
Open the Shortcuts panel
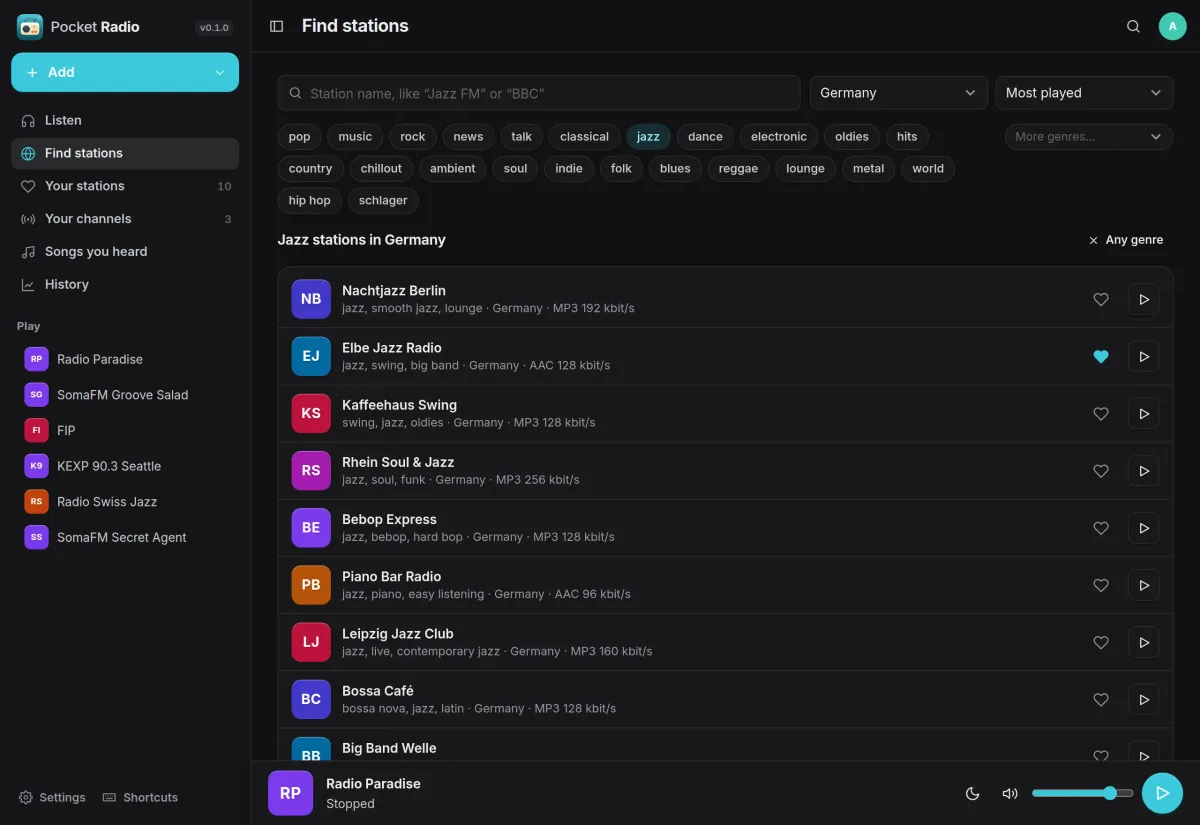(x=140, y=797)
